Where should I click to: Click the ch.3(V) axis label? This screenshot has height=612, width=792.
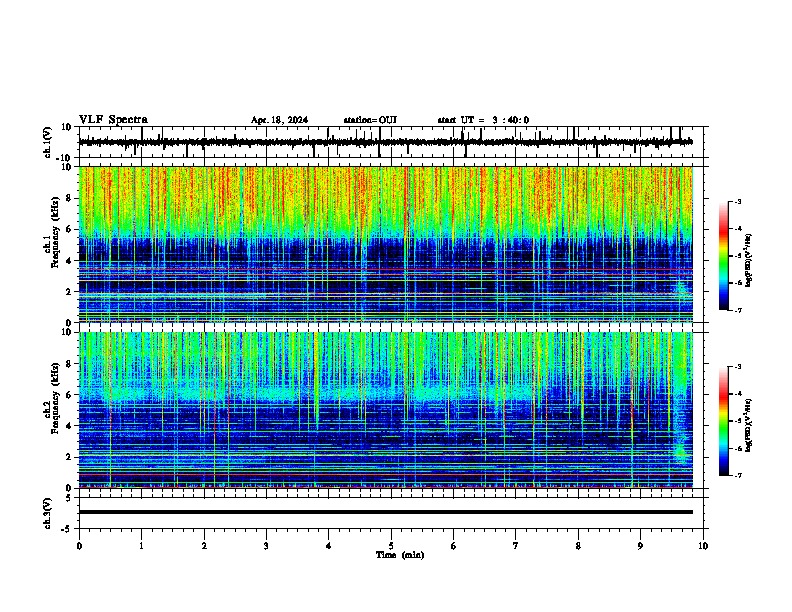coord(48,513)
